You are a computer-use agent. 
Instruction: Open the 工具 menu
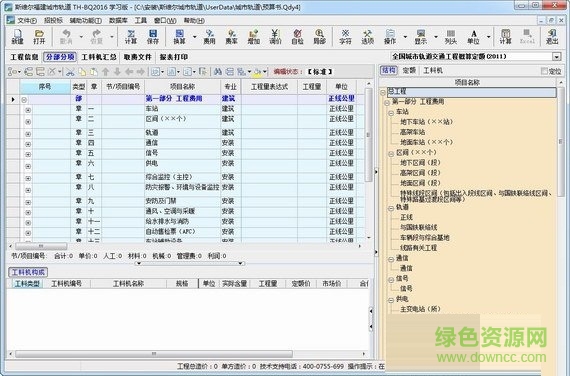click(141, 20)
